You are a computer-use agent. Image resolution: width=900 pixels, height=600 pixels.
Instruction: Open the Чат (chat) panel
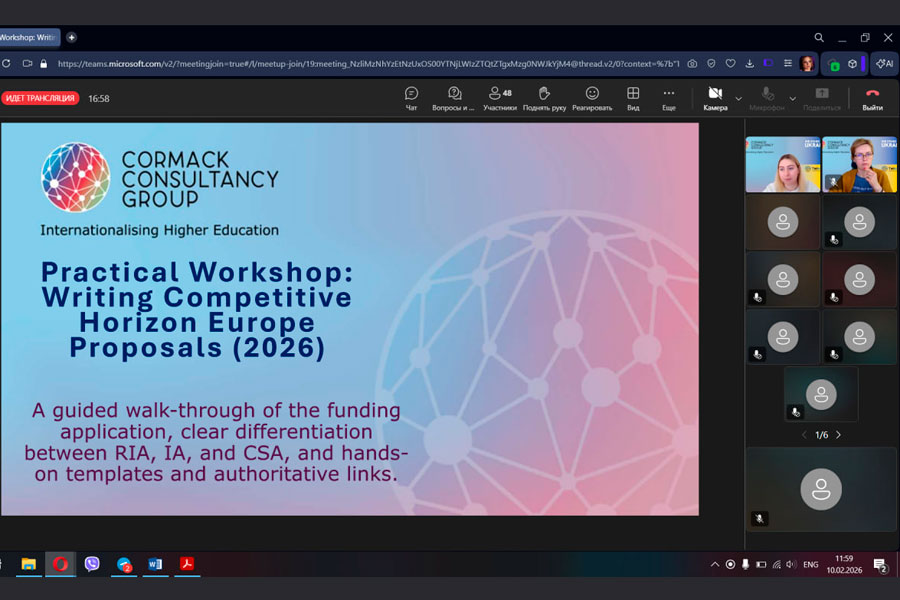[x=411, y=98]
